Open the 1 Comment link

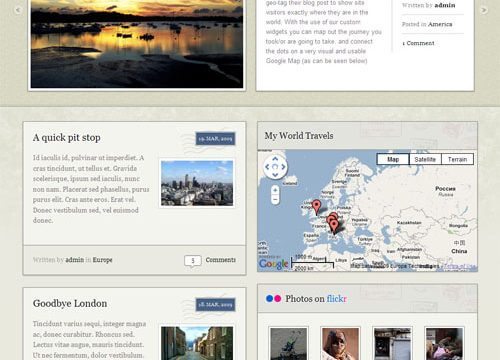tap(418, 43)
